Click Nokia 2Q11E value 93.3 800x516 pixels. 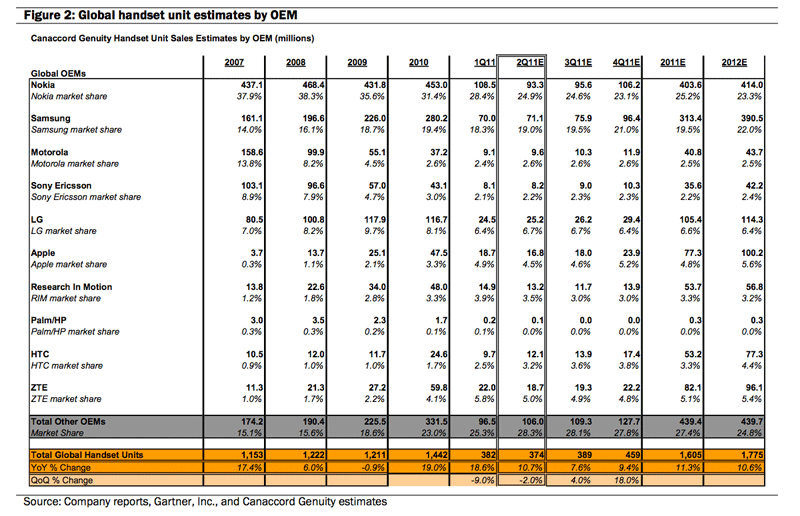coord(535,85)
